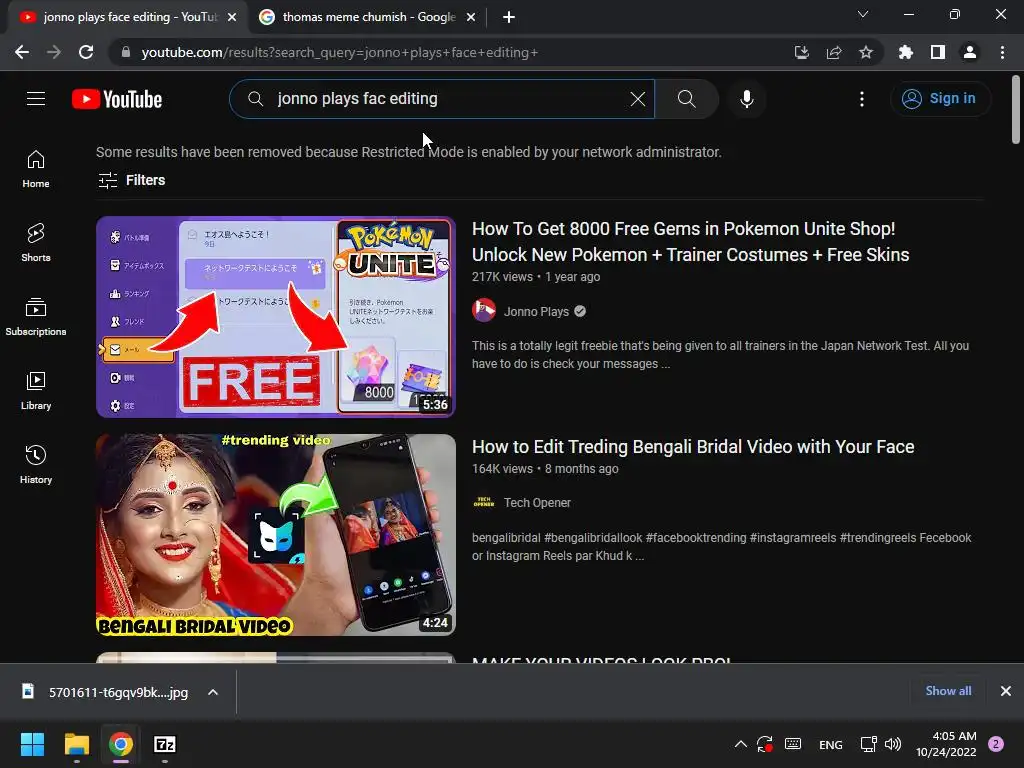Open a new browser tab
1024x768 pixels.
click(x=509, y=17)
